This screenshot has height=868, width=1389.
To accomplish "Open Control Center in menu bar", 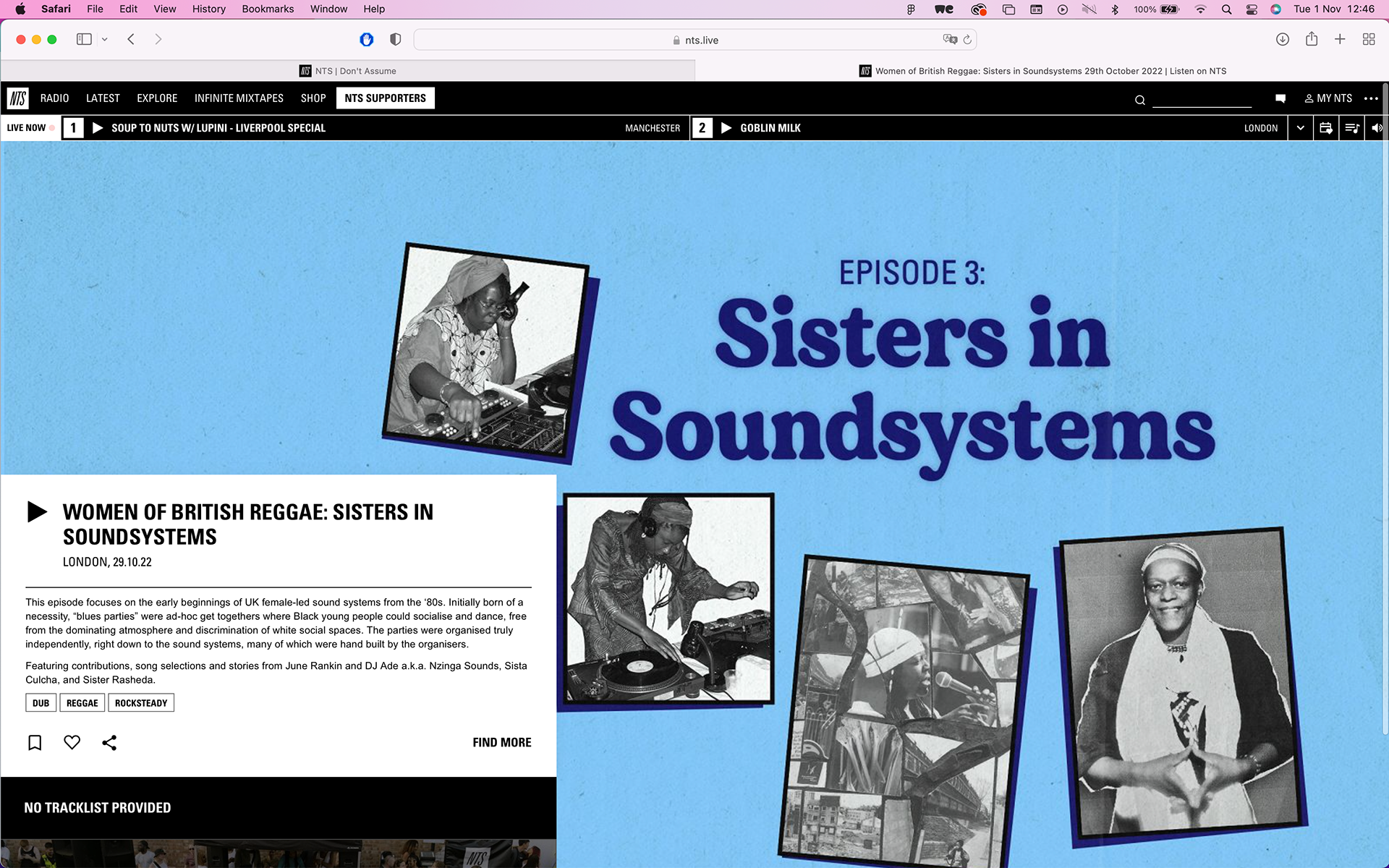I will (1252, 9).
